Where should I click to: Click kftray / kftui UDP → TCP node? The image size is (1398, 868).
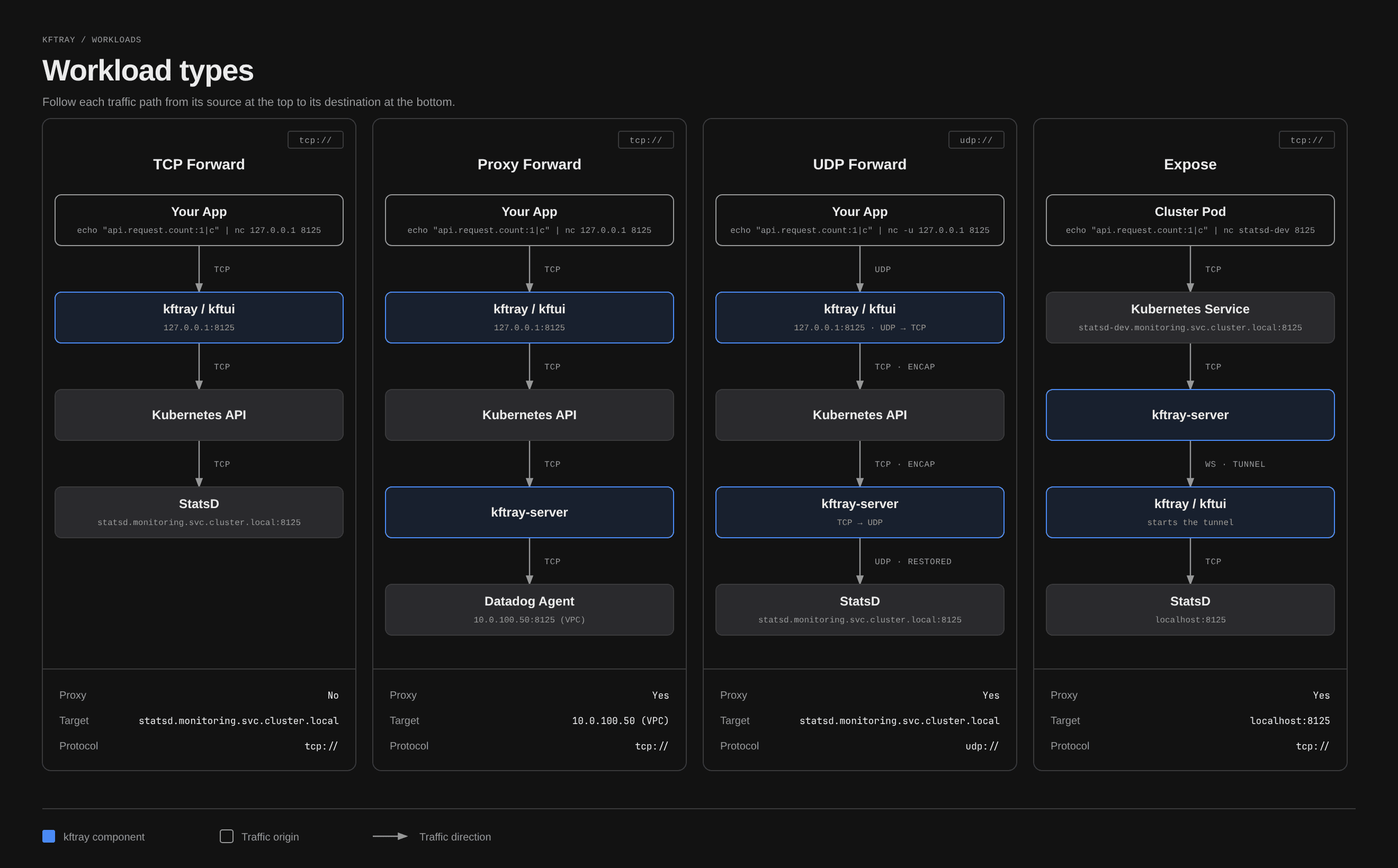tap(859, 318)
